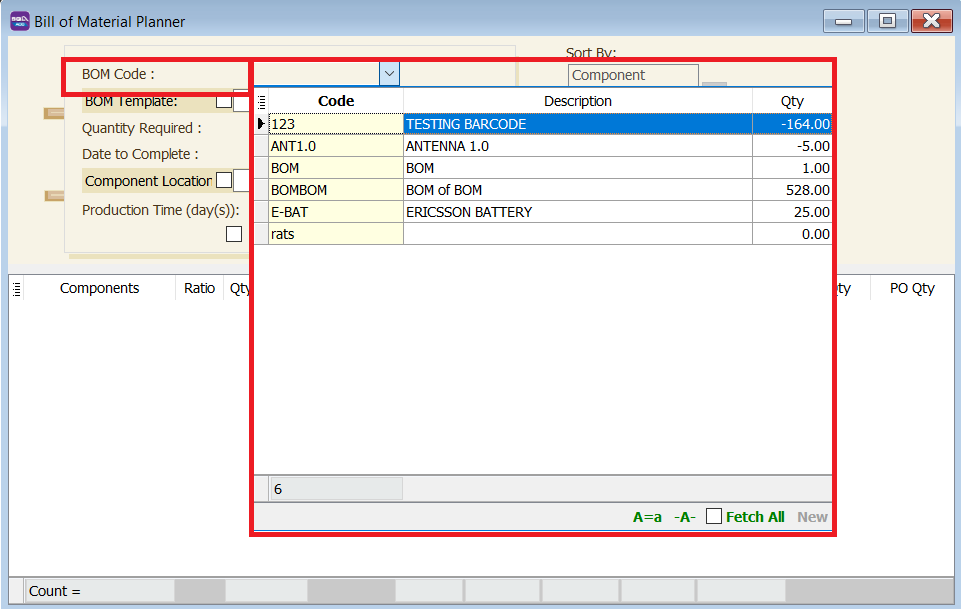Click the upper grip handle on the left edge
Image resolution: width=961 pixels, height=609 pixels.
coord(53,113)
